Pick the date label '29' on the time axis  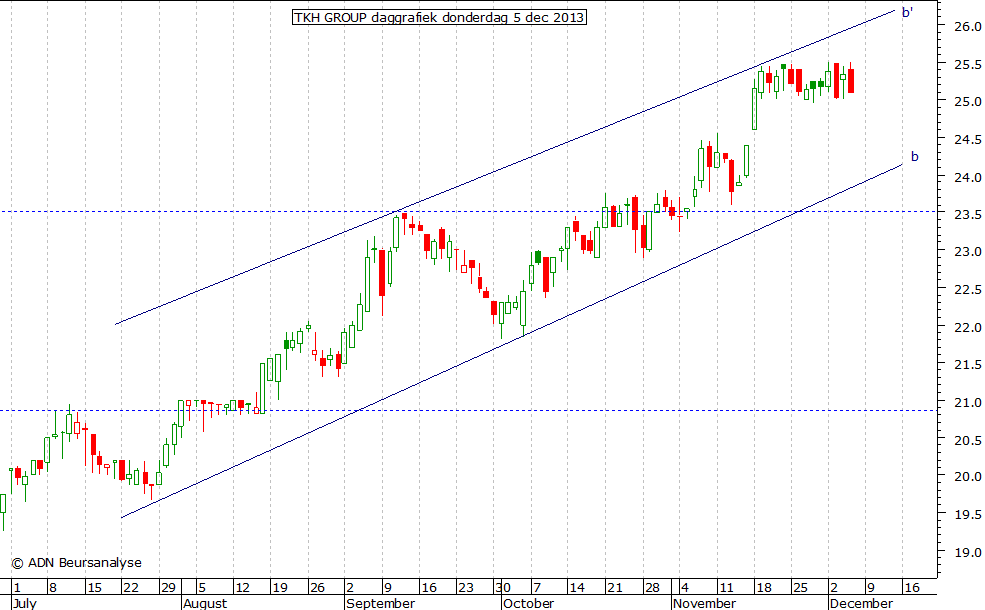point(168,588)
